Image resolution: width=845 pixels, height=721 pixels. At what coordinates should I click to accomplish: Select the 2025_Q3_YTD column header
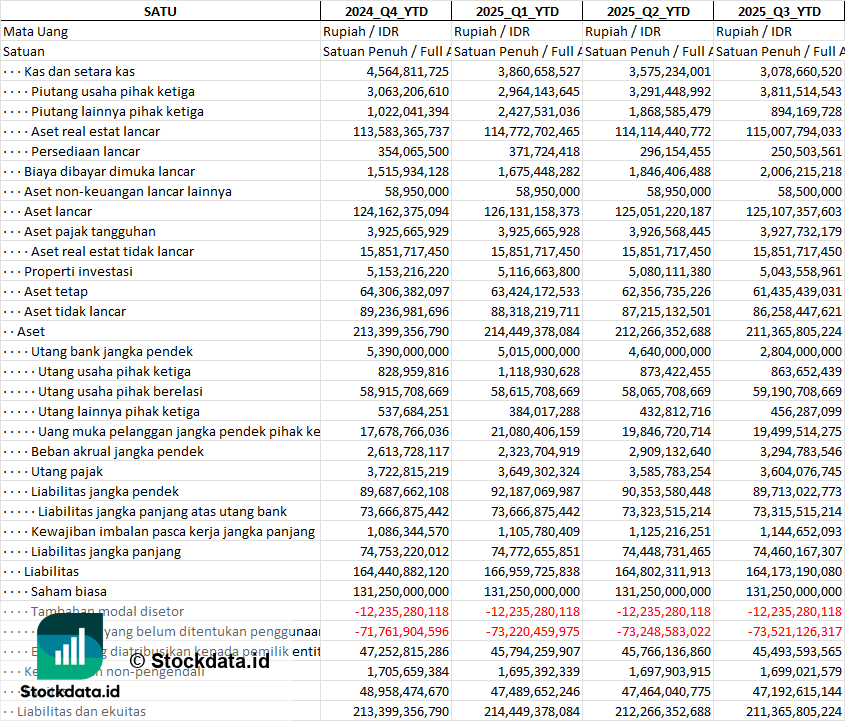coord(779,11)
